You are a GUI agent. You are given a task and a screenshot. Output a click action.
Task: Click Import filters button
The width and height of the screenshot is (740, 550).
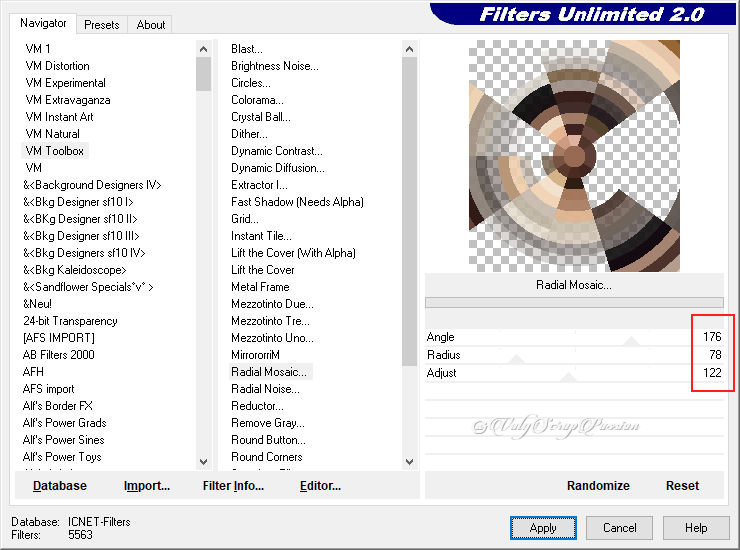pyautogui.click(x=147, y=486)
